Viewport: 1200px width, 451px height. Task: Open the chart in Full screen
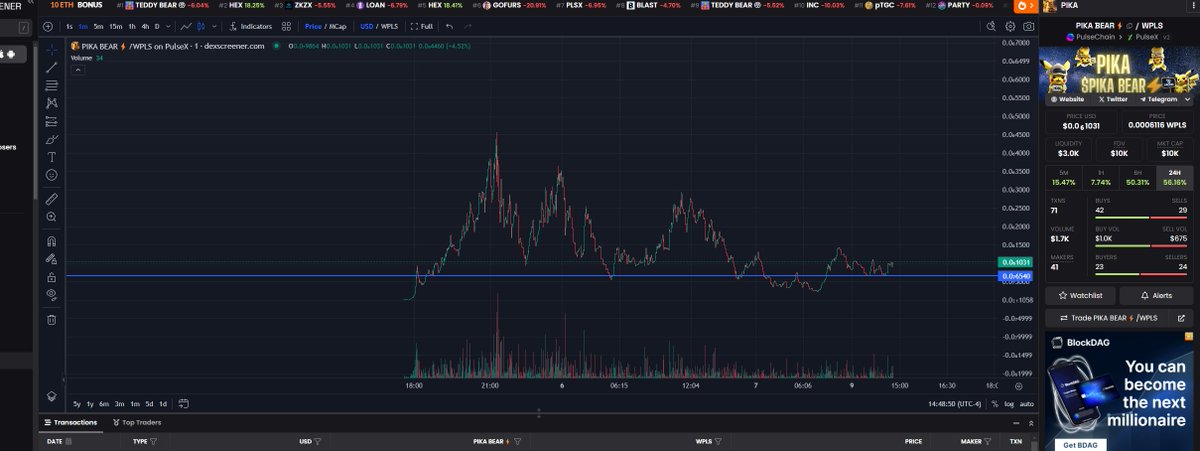(422, 26)
